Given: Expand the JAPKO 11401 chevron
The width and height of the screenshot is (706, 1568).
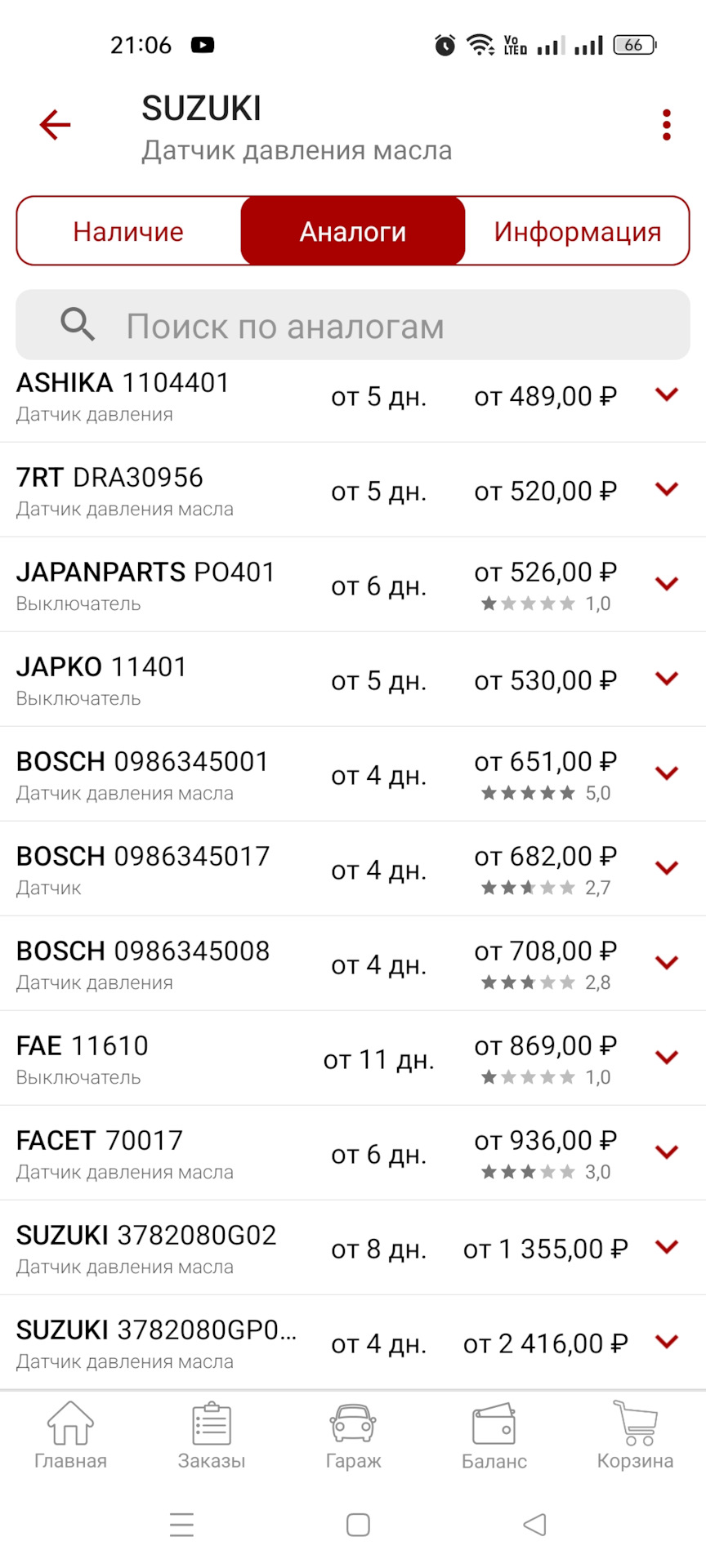Looking at the screenshot, I should (x=667, y=679).
